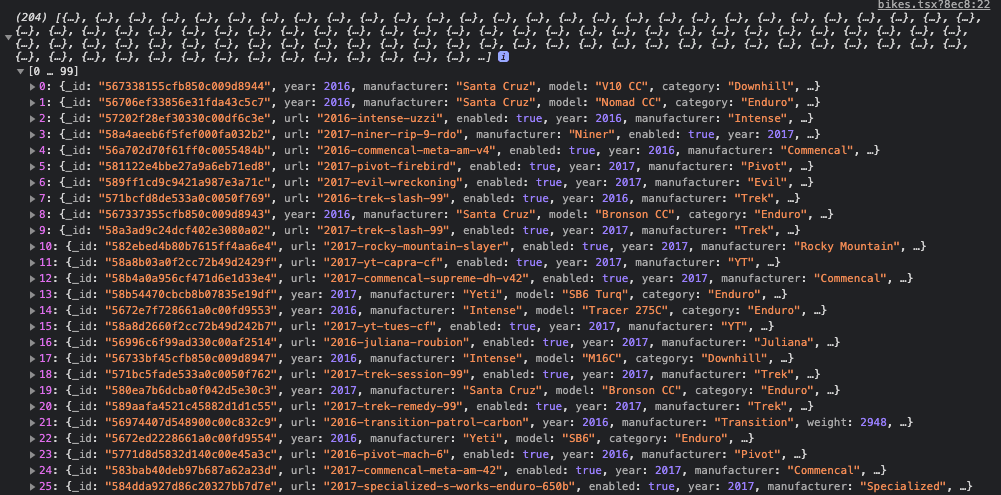Expand row 19 with 2017 Bronson CC

(33, 390)
